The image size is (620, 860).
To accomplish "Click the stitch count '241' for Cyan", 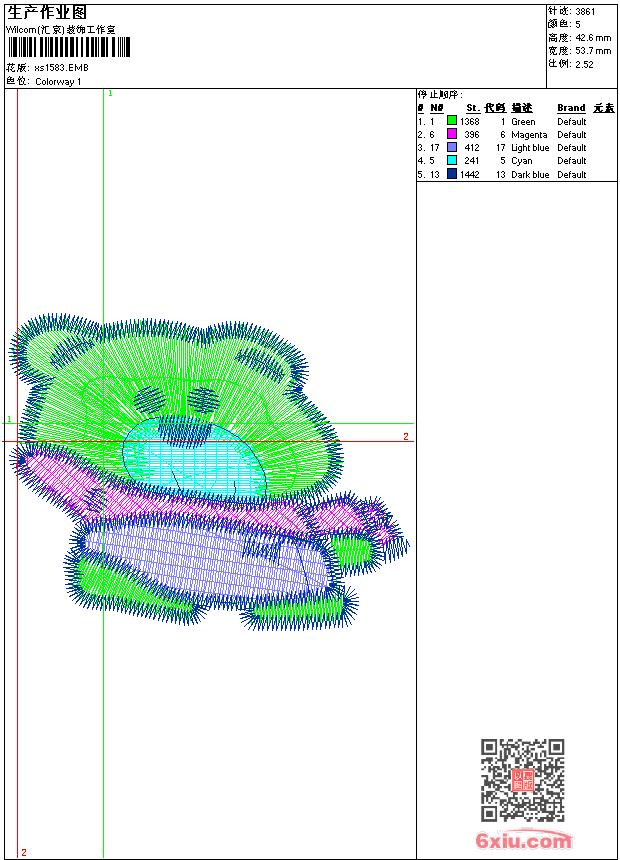I will pyautogui.click(x=472, y=161).
